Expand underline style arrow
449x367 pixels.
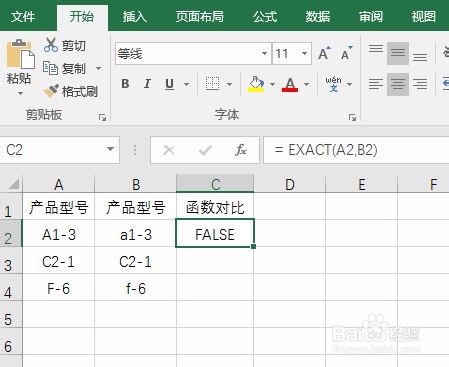[186, 84]
